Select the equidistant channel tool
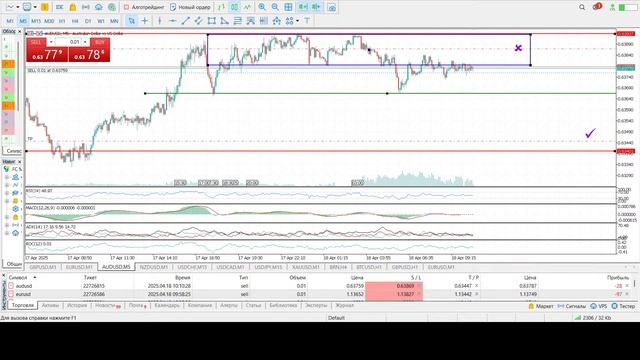Image resolution: width=640 pixels, height=360 pixels. click(x=198, y=20)
